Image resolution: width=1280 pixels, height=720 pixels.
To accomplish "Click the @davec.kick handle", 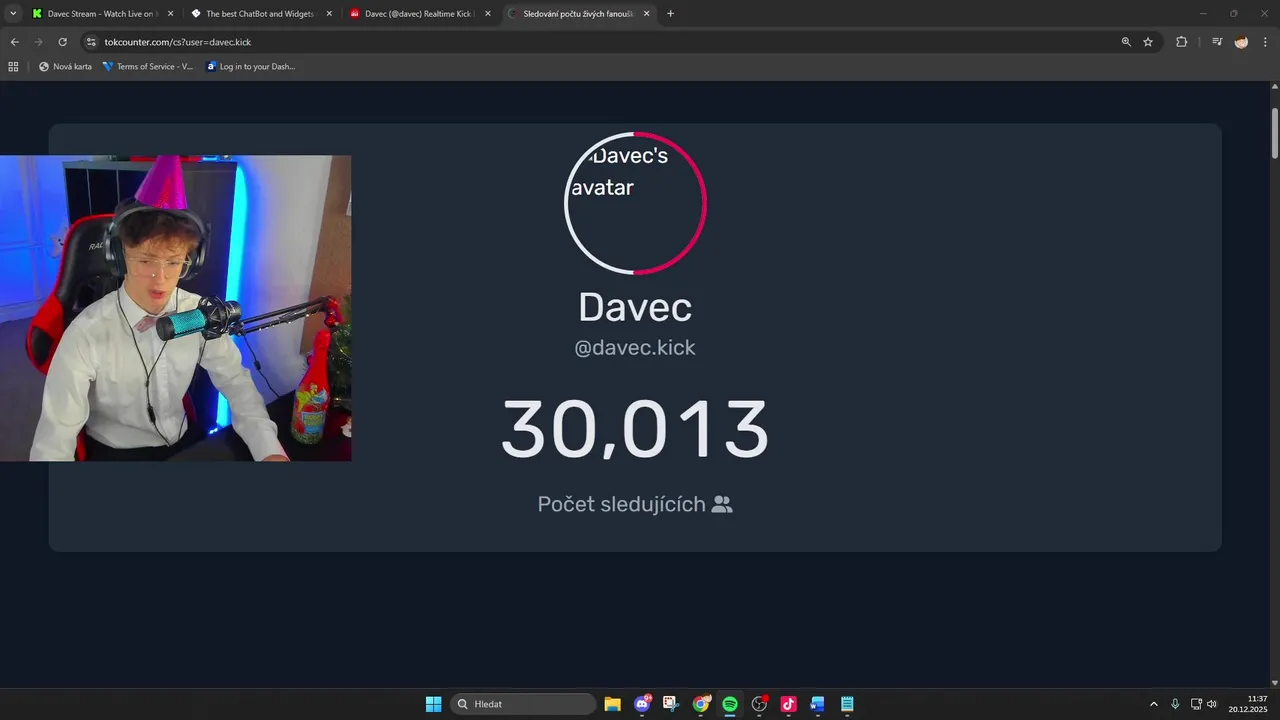I will tap(635, 348).
